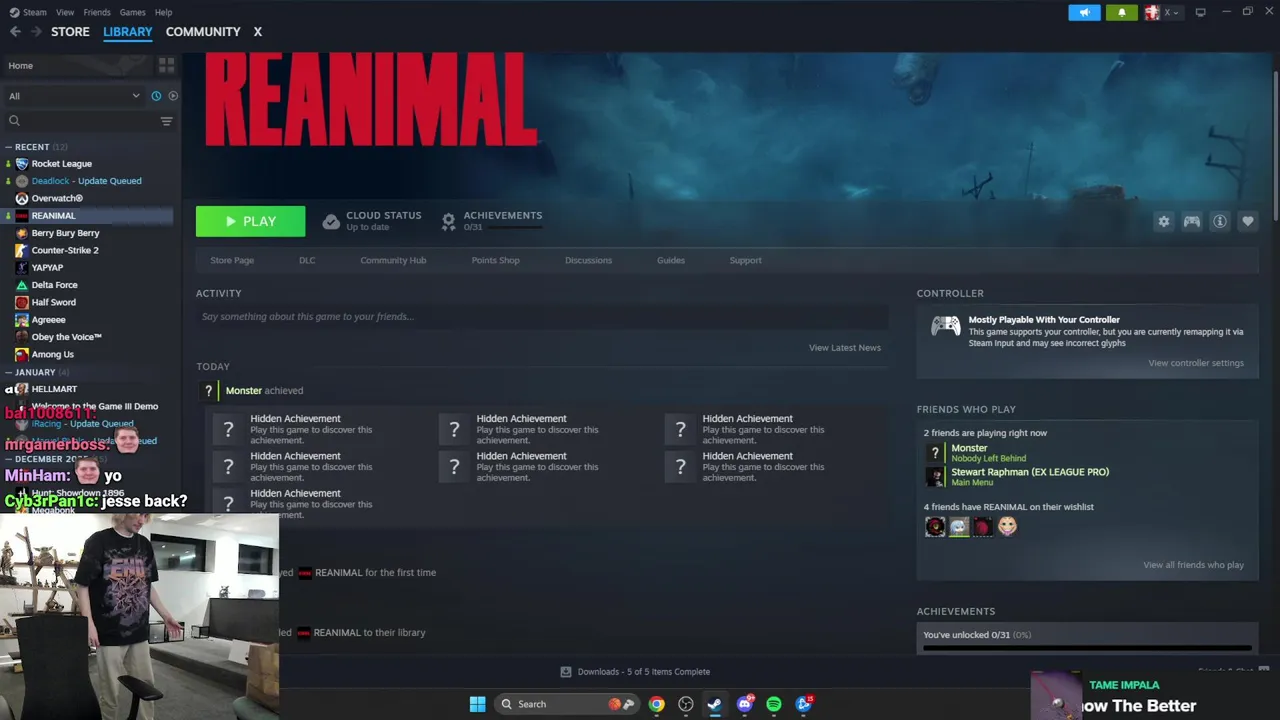Open Cloud Status details
The image size is (1280, 720).
(x=372, y=221)
